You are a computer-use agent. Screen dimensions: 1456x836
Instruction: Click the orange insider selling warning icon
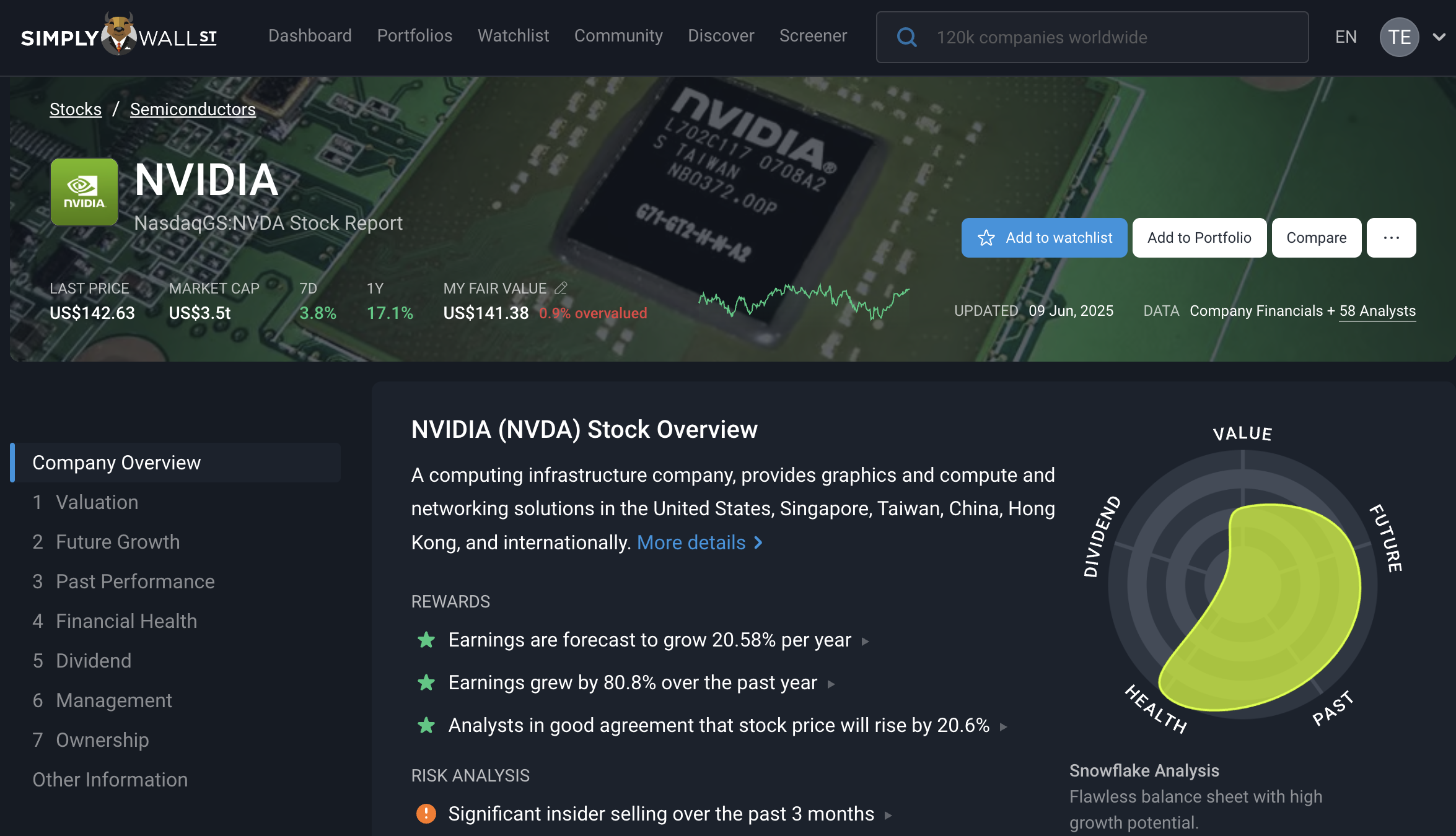[x=426, y=814]
